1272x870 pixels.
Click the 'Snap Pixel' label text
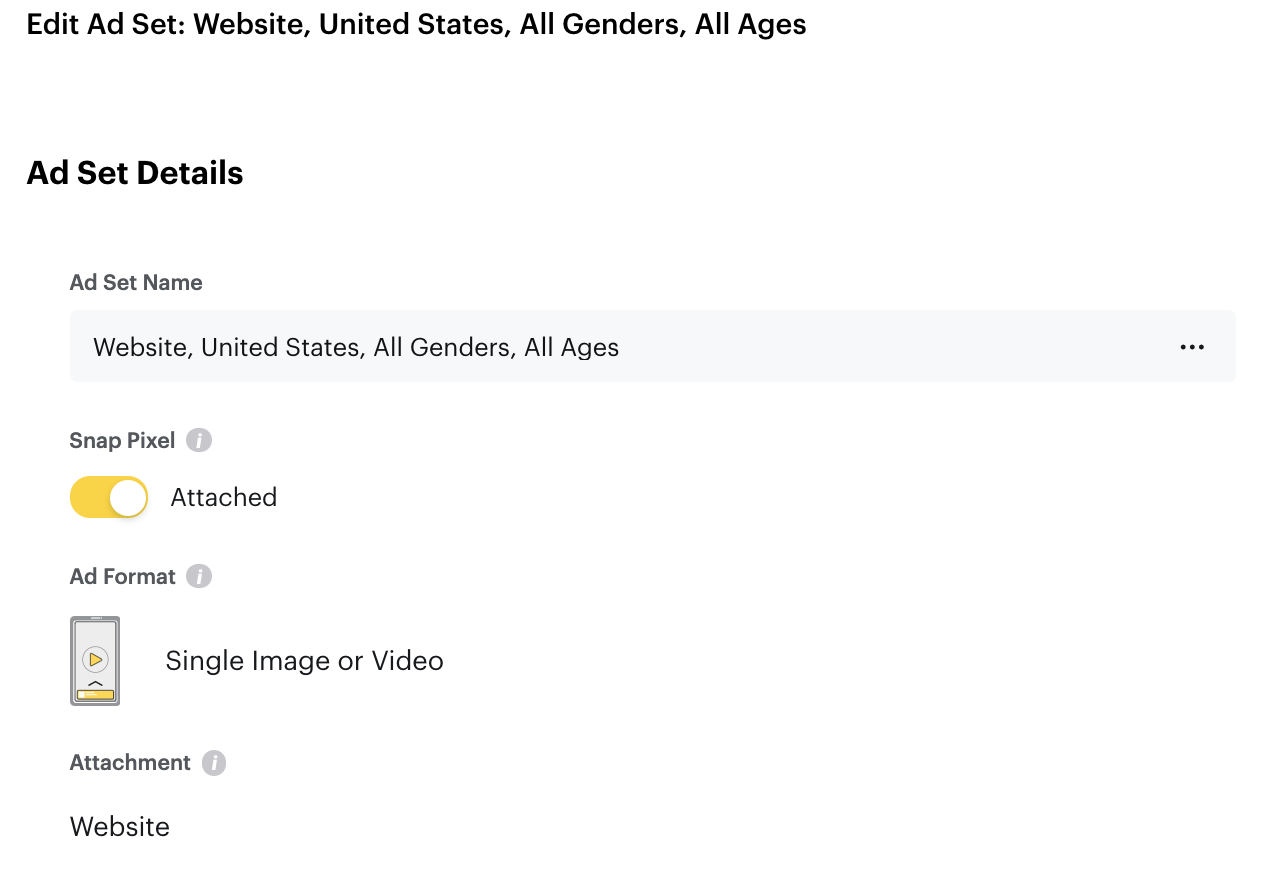pyautogui.click(x=122, y=440)
